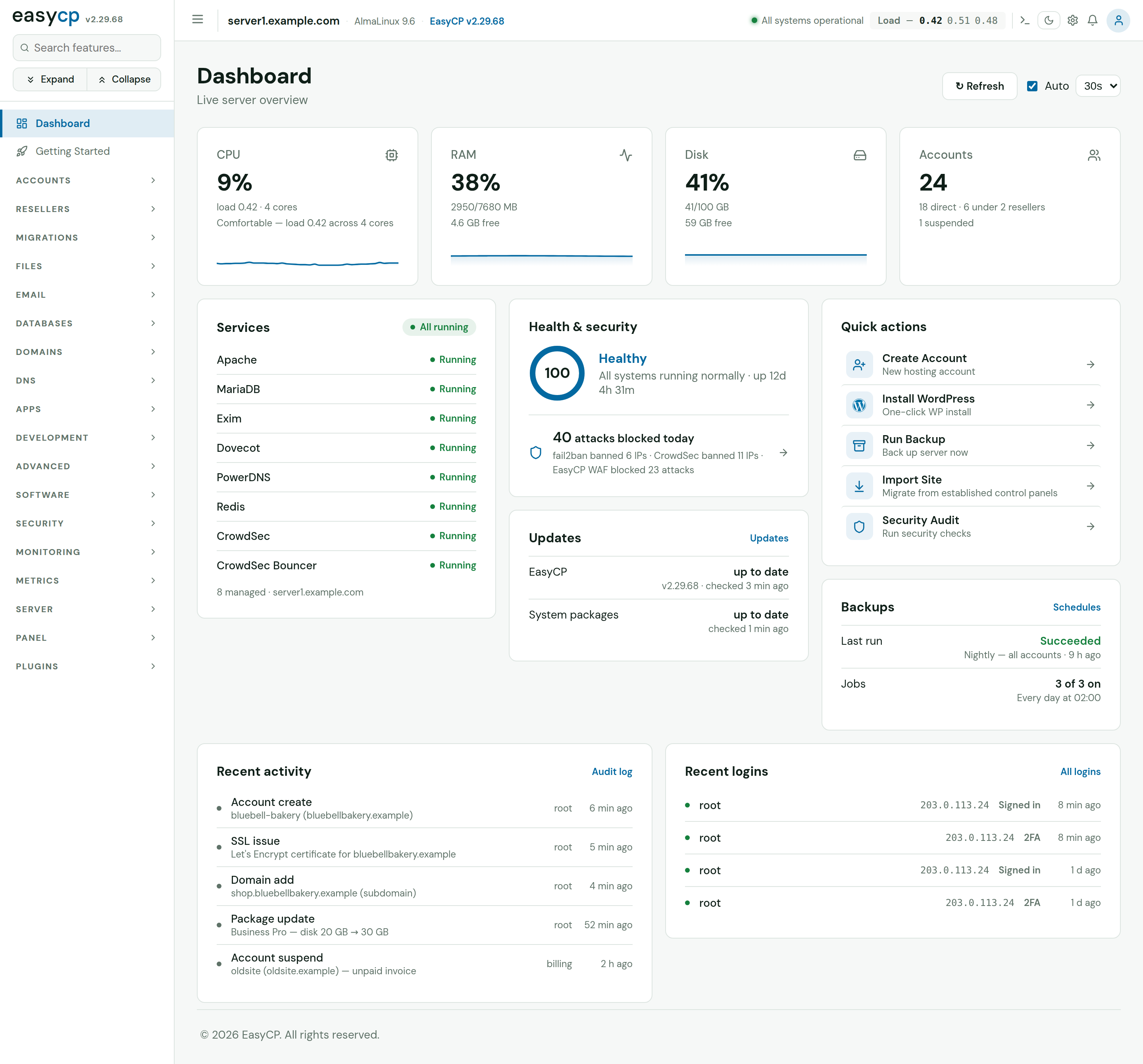The height and width of the screenshot is (1064, 1143).
Task: Open attacks blocked today details arrow
Action: pos(783,453)
